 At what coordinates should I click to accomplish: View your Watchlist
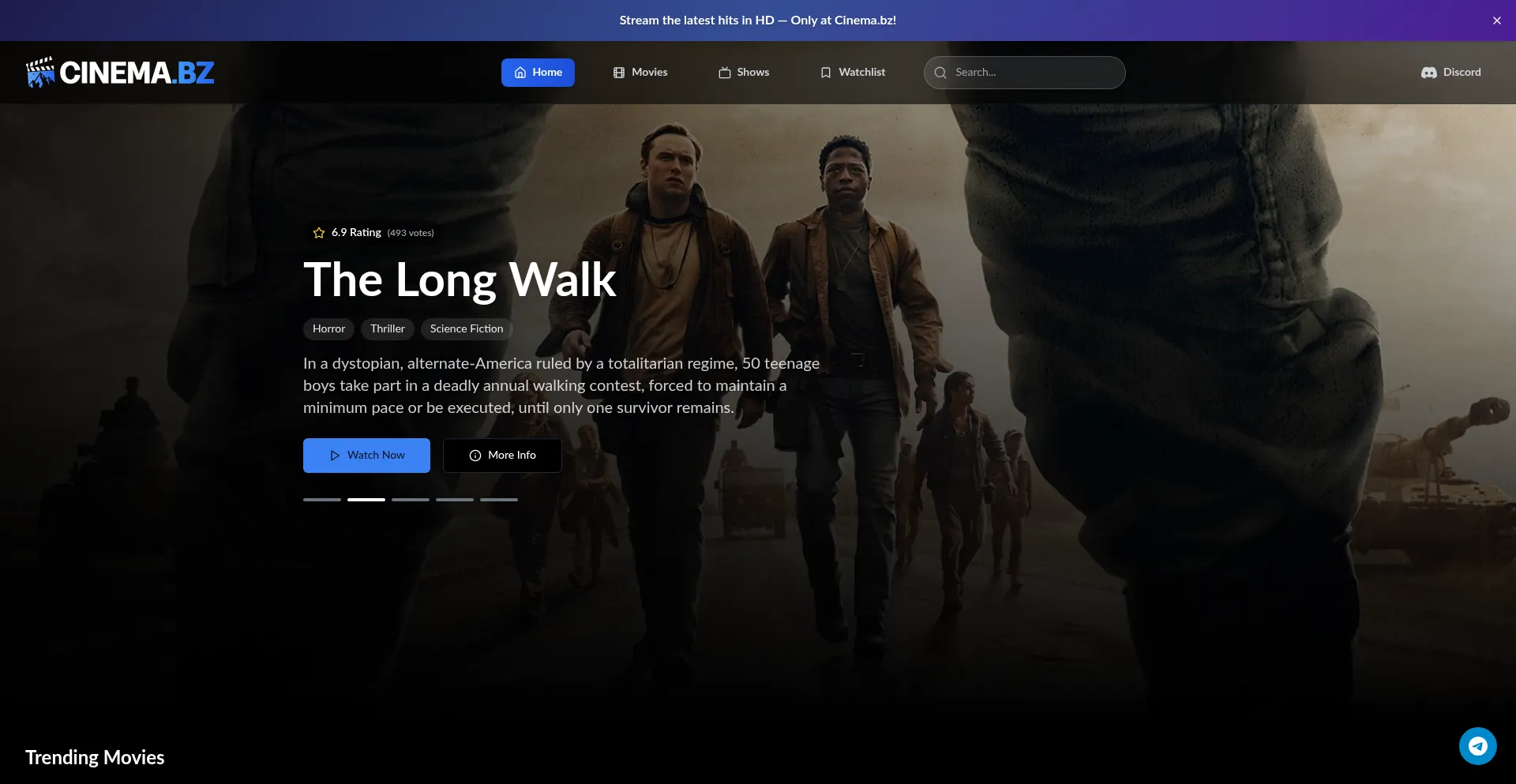point(853,73)
